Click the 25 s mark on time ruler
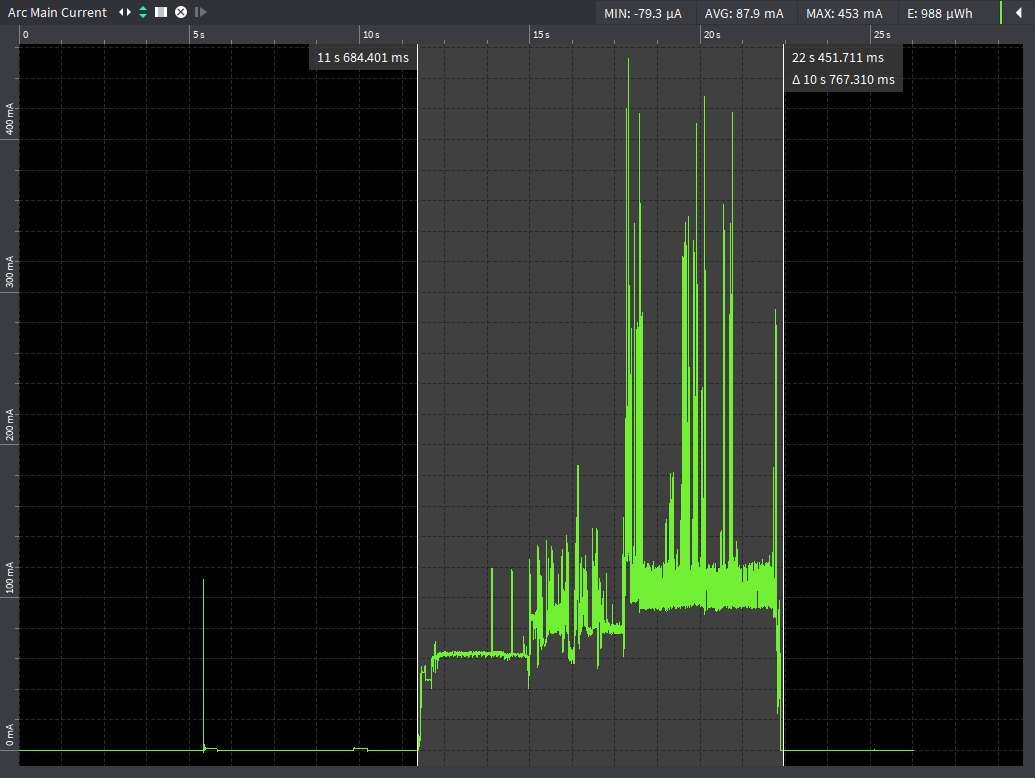The image size is (1035, 778). point(882,34)
